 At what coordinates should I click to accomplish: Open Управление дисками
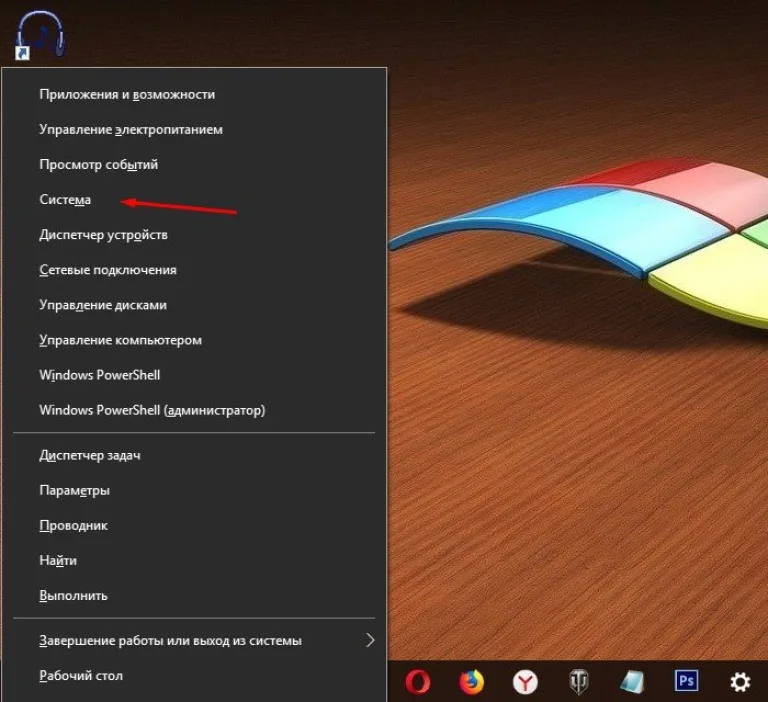[x=194, y=305]
